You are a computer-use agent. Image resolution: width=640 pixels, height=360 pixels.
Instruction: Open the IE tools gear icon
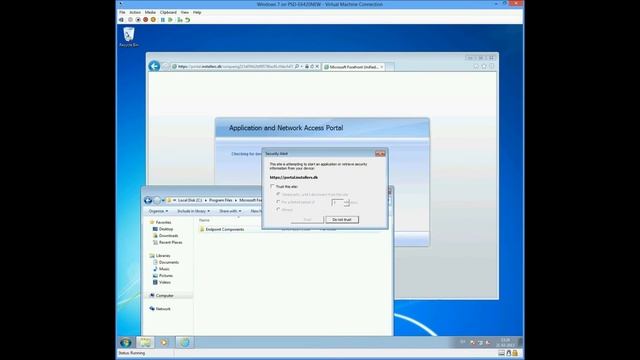[492, 66]
